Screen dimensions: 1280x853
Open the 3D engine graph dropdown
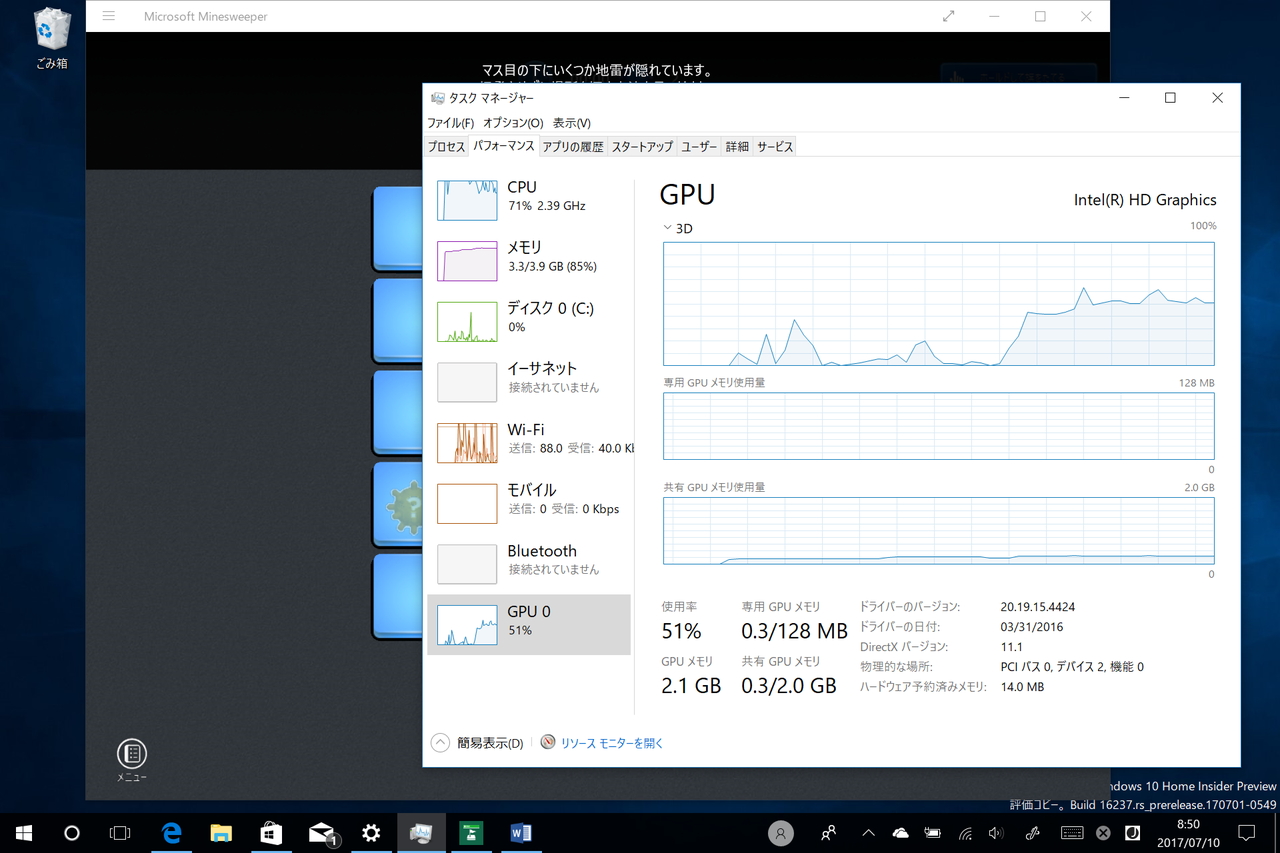[x=677, y=228]
